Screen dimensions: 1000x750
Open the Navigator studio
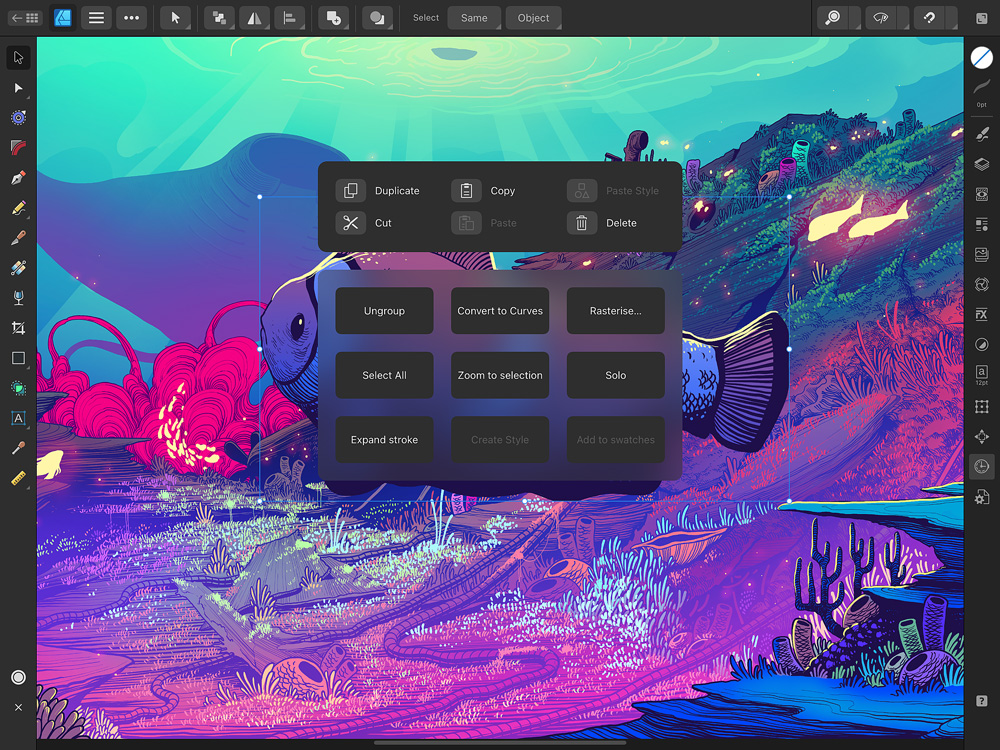coord(982,436)
